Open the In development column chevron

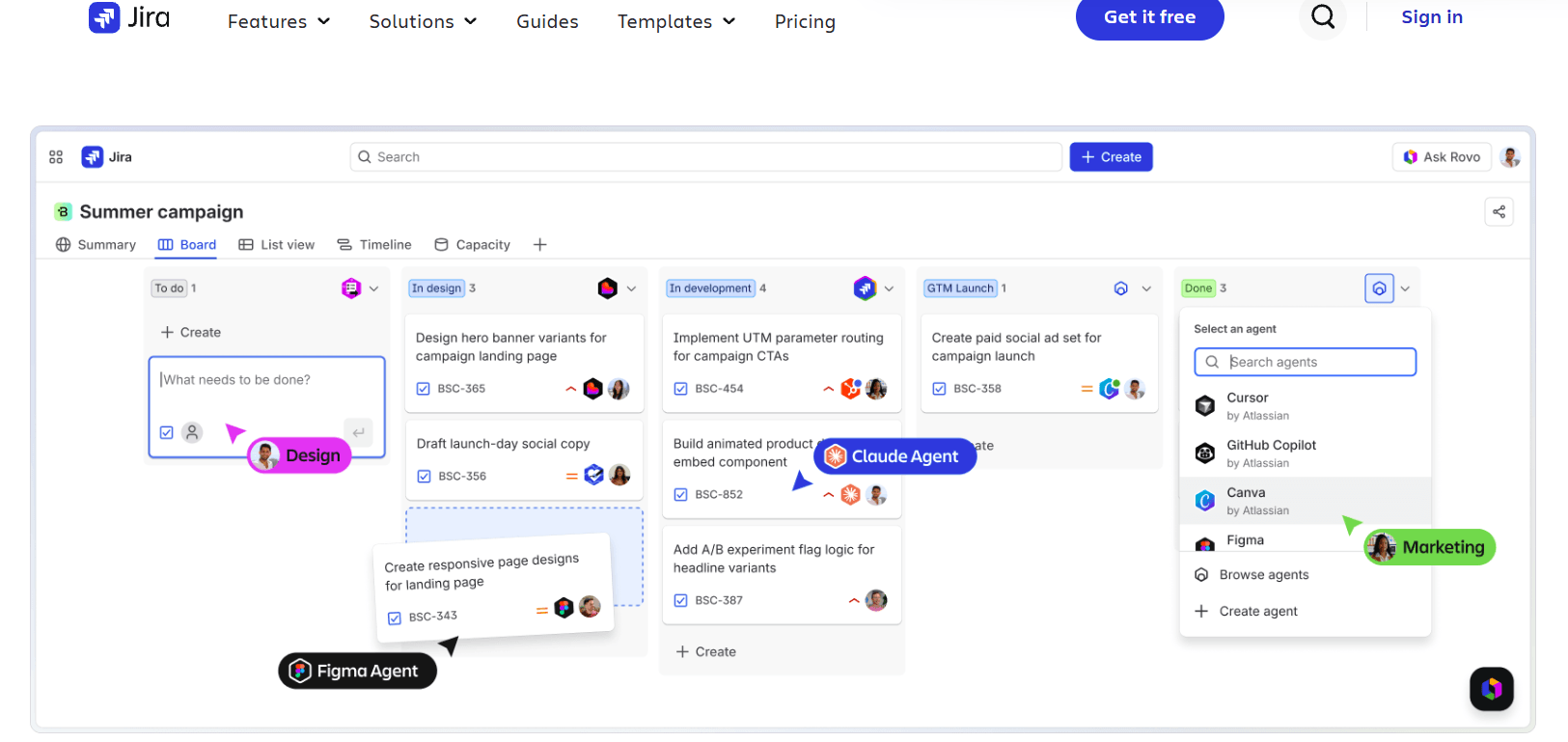point(889,289)
